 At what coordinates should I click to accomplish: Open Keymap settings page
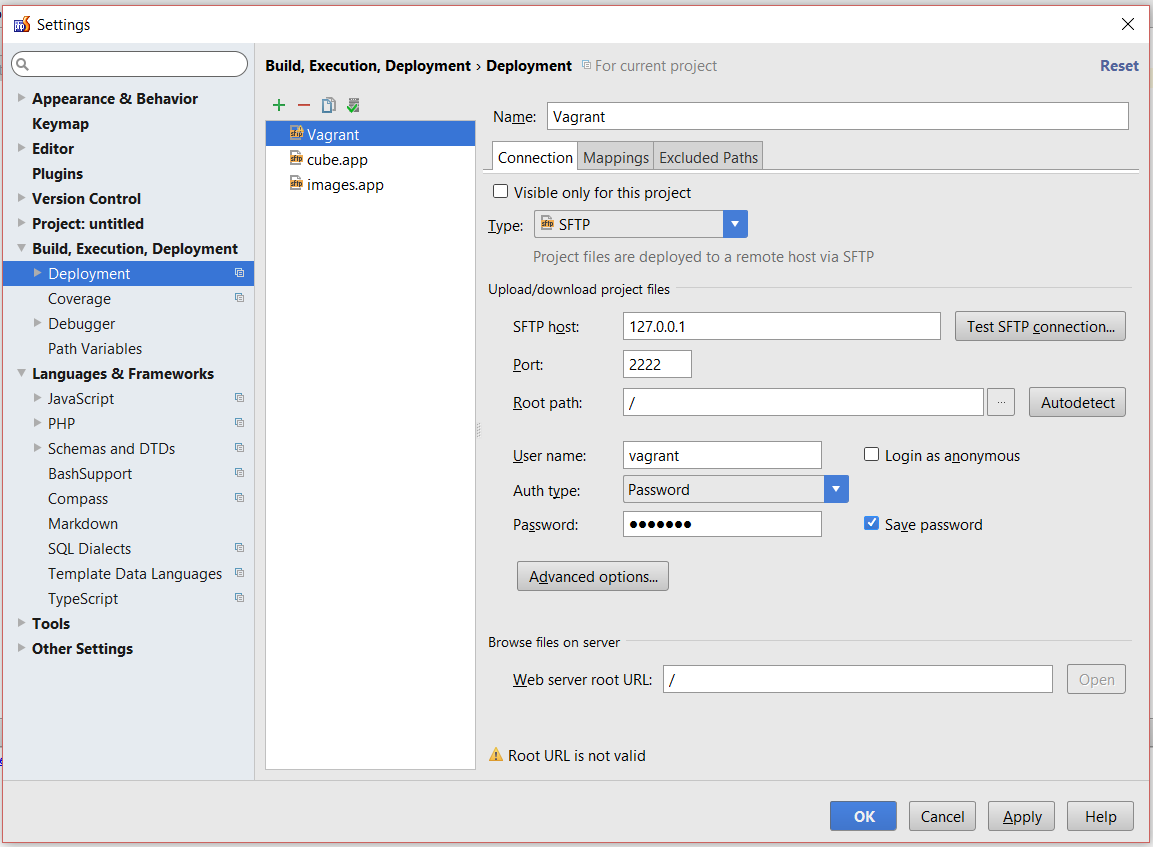click(x=60, y=124)
